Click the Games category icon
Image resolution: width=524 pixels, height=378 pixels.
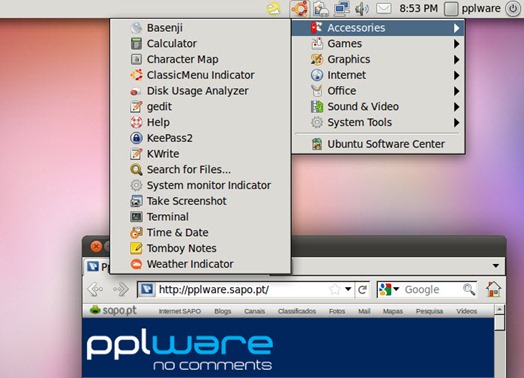317,43
